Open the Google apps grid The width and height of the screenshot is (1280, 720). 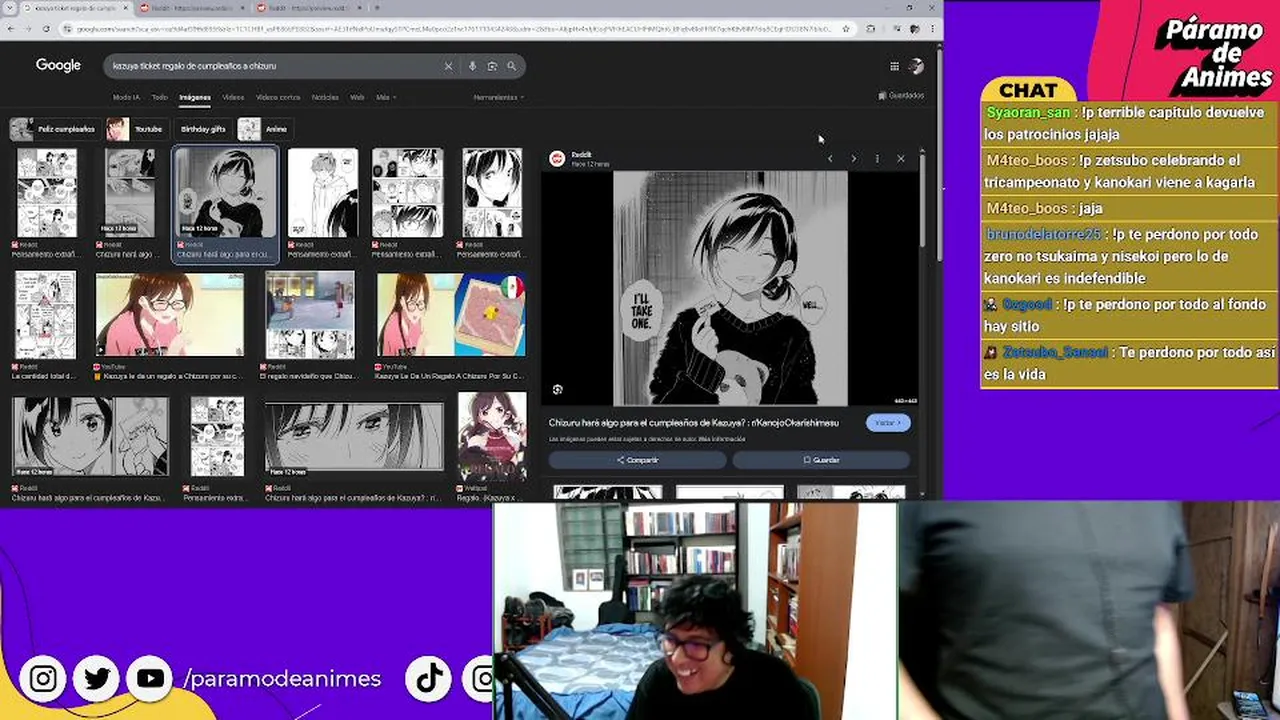pos(894,67)
